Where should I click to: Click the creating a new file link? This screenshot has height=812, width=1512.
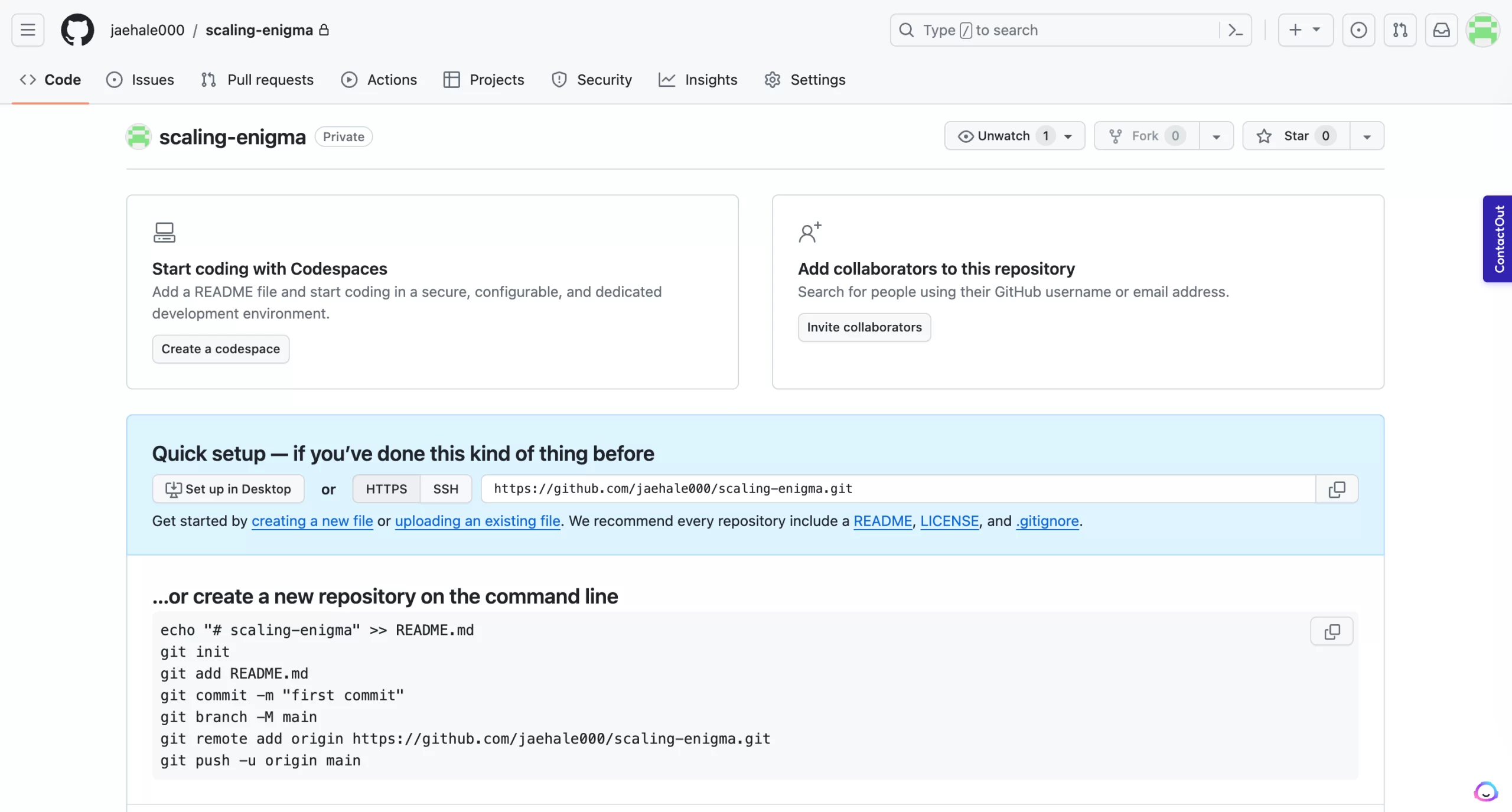coord(312,520)
